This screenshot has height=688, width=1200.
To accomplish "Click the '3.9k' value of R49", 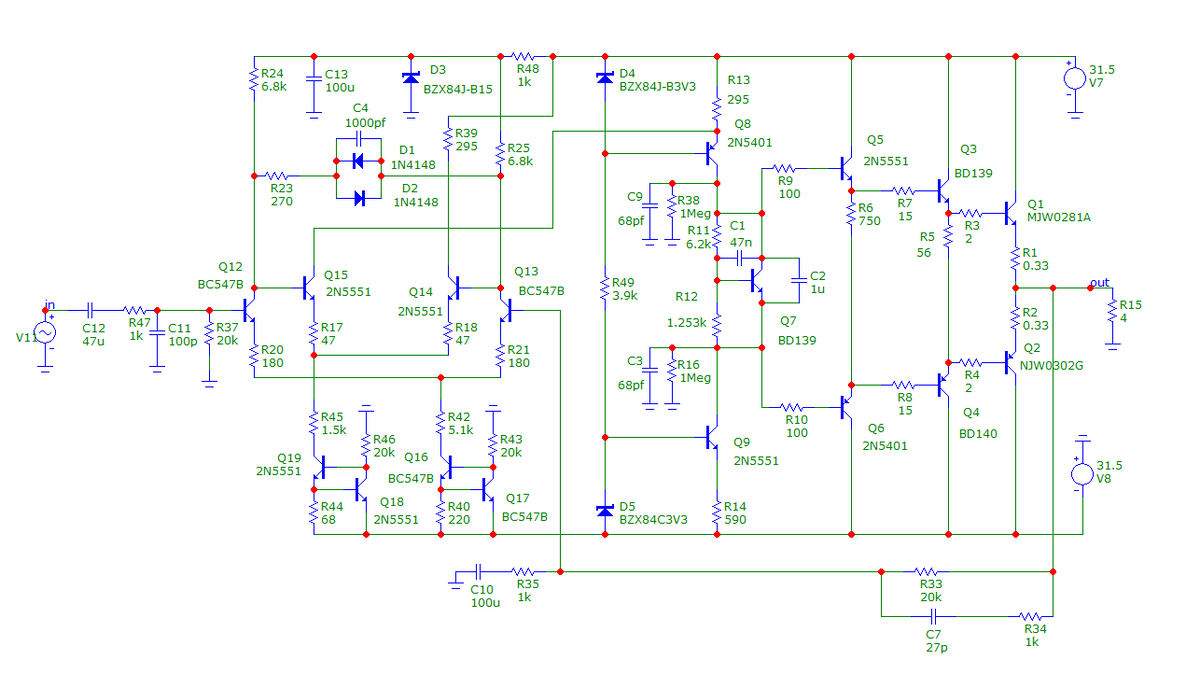I will tap(623, 297).
